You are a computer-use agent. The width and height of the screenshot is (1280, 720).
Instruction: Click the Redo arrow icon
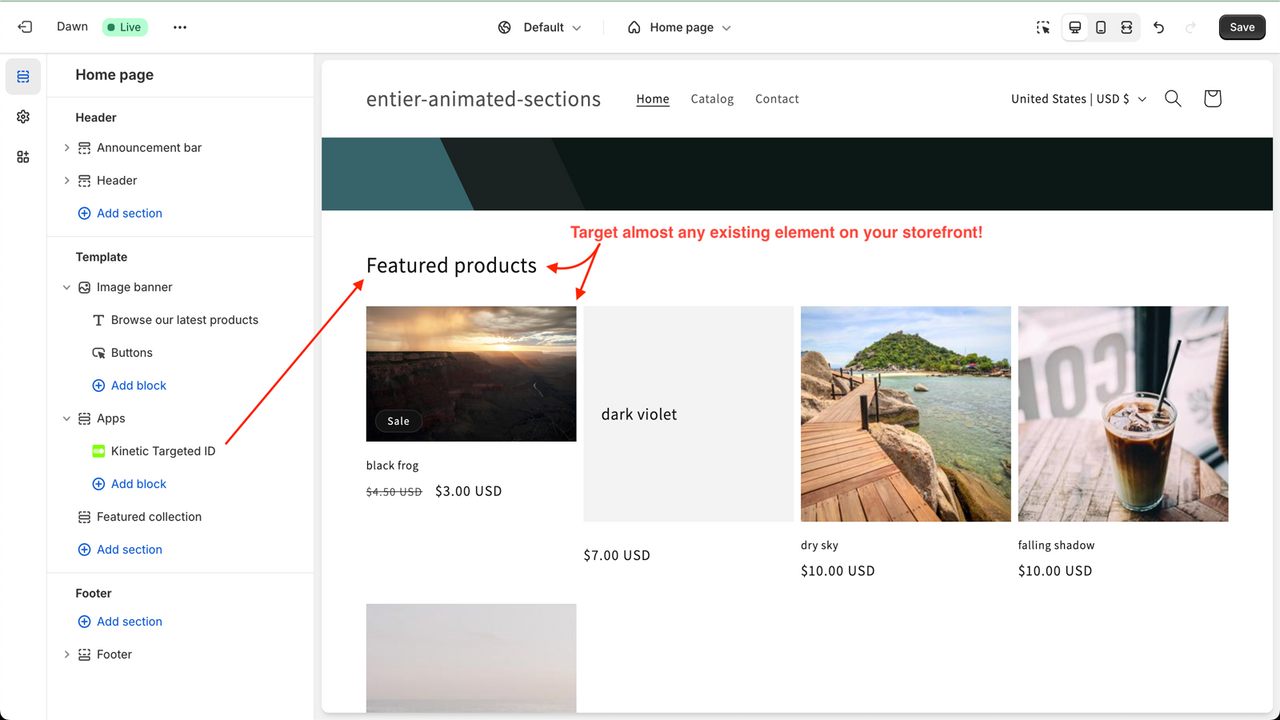coord(1191,27)
